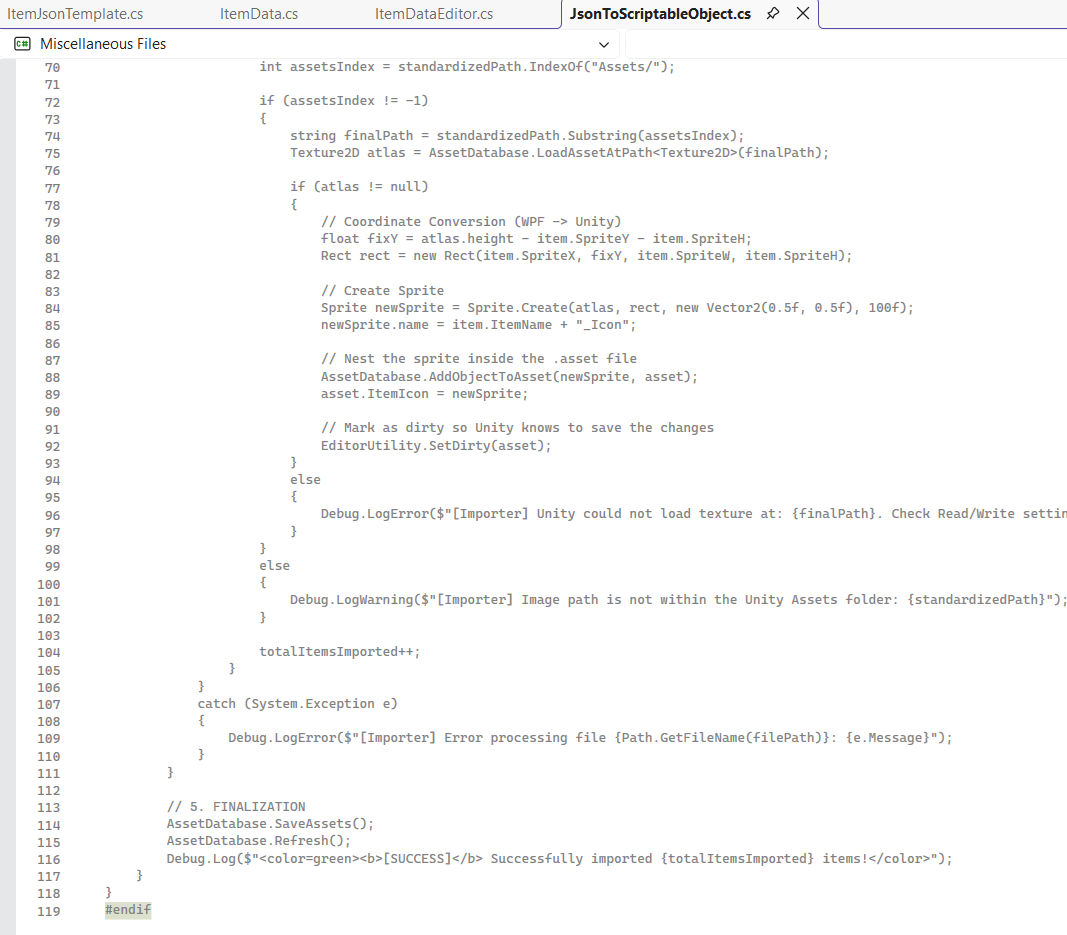The width and height of the screenshot is (1067, 935).
Task: Click the catch (System.Exception e) line
Action: pos(297,704)
